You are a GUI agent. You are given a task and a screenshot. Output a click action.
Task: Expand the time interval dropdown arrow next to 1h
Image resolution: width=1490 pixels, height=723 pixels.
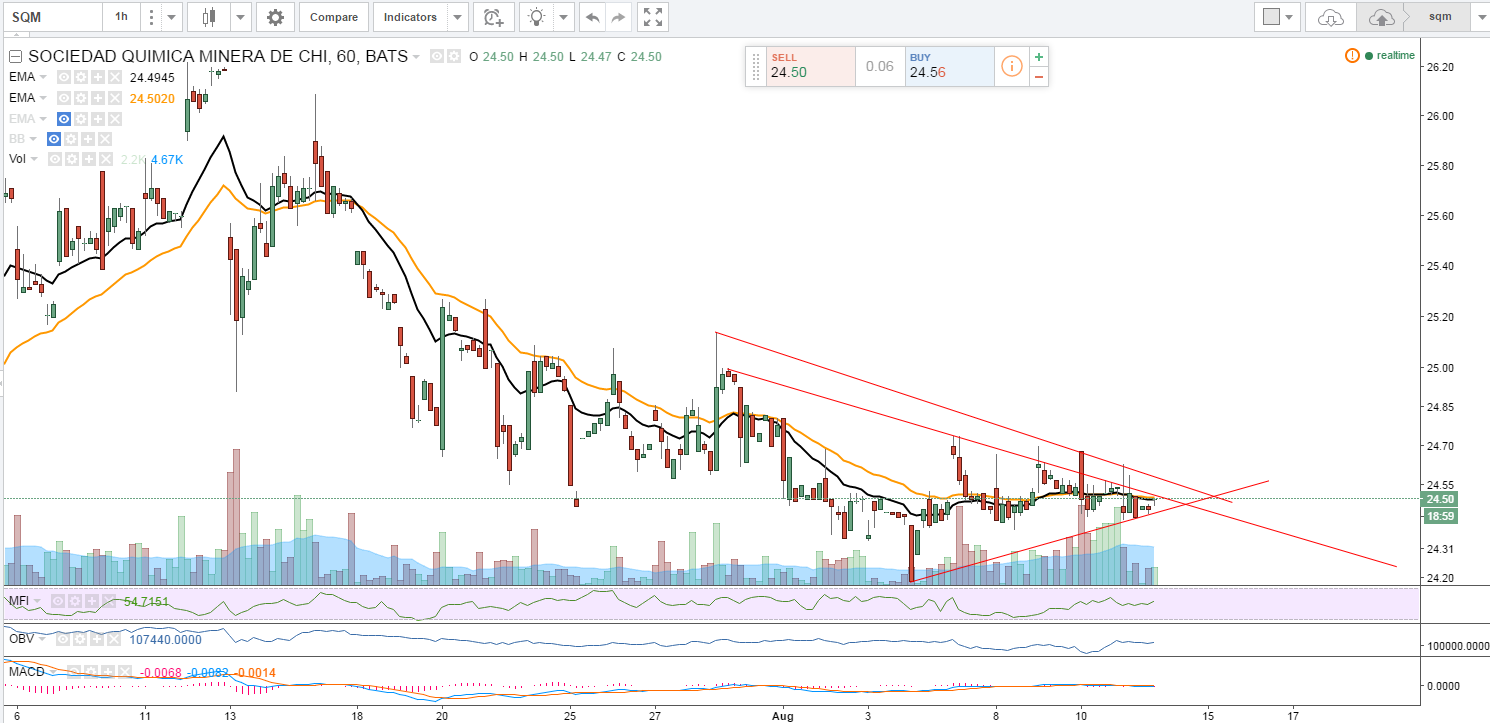172,17
